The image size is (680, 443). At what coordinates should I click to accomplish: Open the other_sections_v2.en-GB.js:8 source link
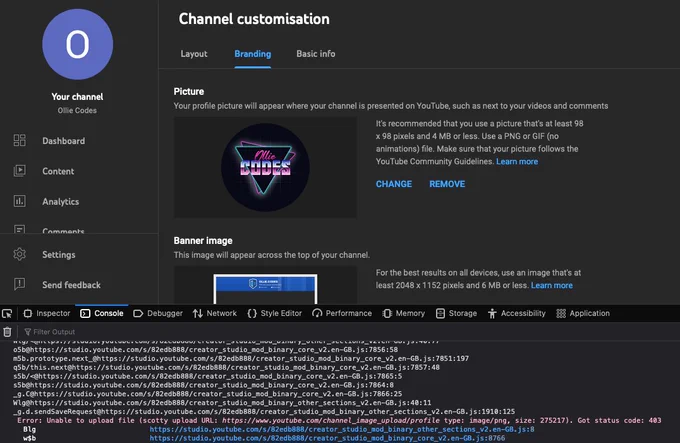(x=342, y=429)
